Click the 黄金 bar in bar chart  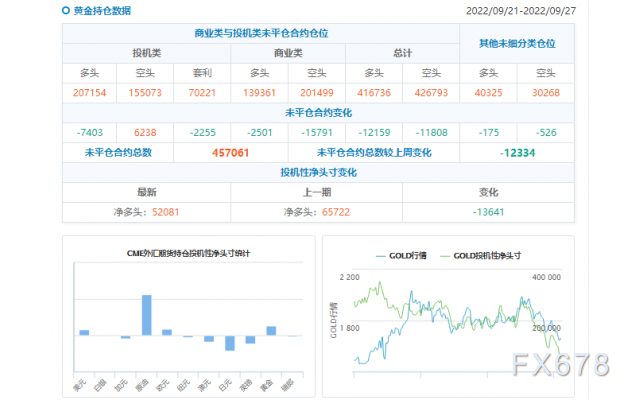271,331
